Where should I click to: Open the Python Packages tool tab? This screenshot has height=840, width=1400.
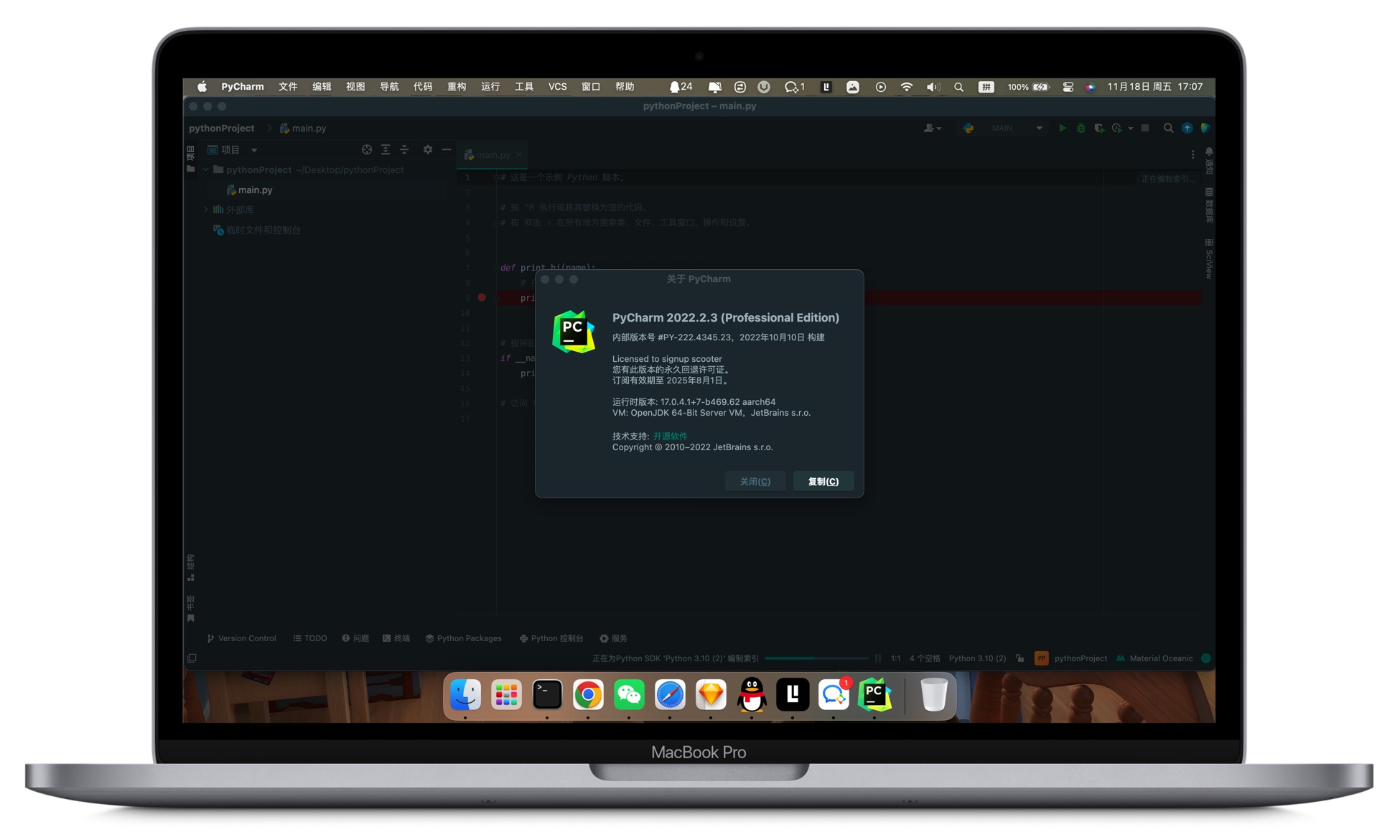pos(464,638)
